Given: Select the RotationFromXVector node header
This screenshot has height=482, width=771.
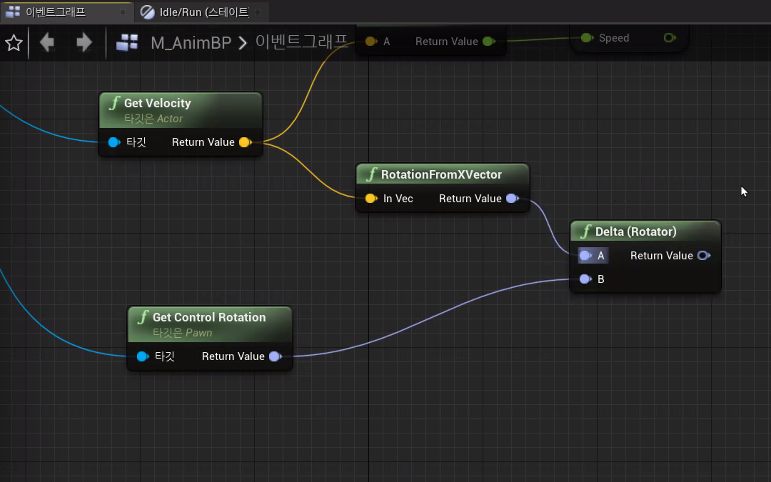Looking at the screenshot, I should coord(442,174).
